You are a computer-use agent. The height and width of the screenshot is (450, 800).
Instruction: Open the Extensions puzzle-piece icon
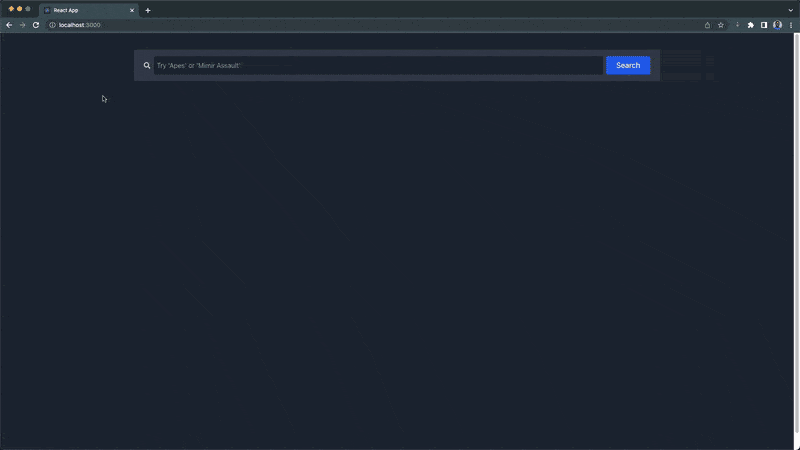[x=751, y=25]
